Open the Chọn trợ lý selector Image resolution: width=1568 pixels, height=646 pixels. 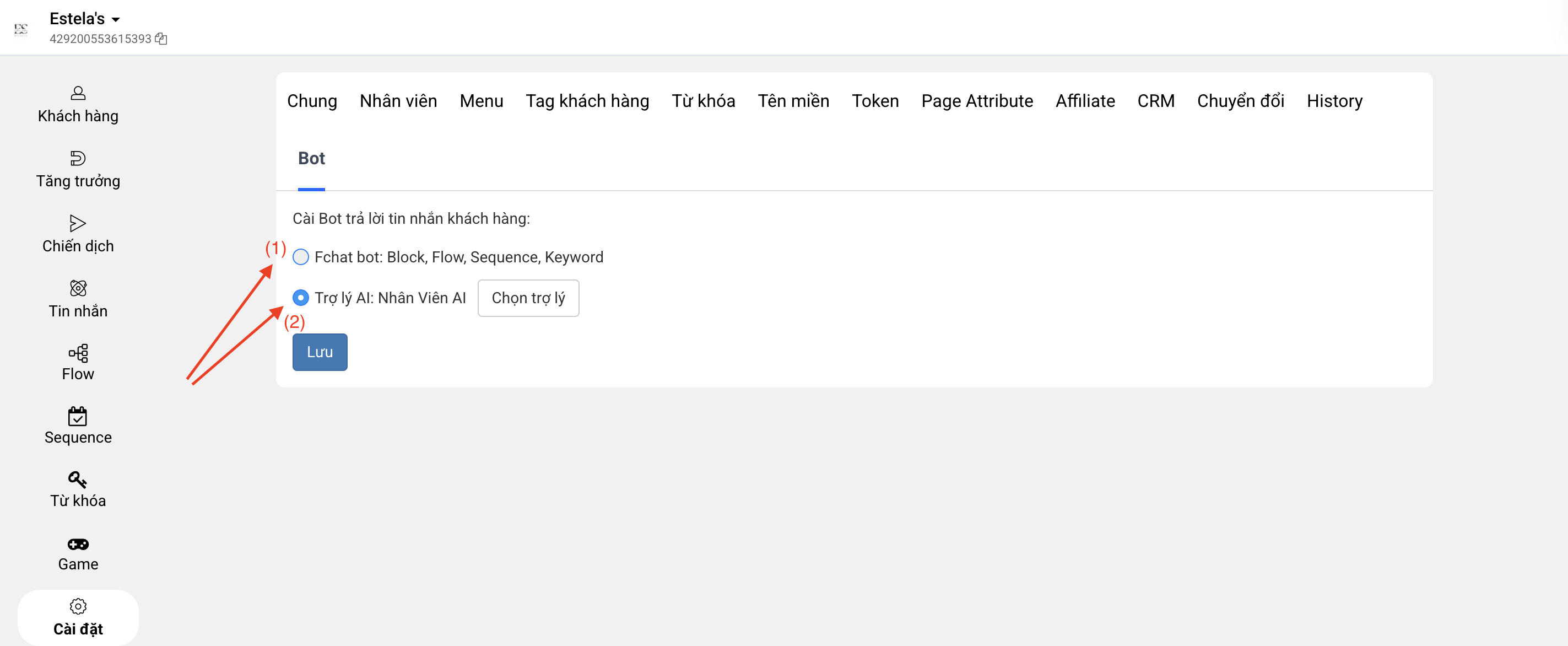(x=528, y=298)
